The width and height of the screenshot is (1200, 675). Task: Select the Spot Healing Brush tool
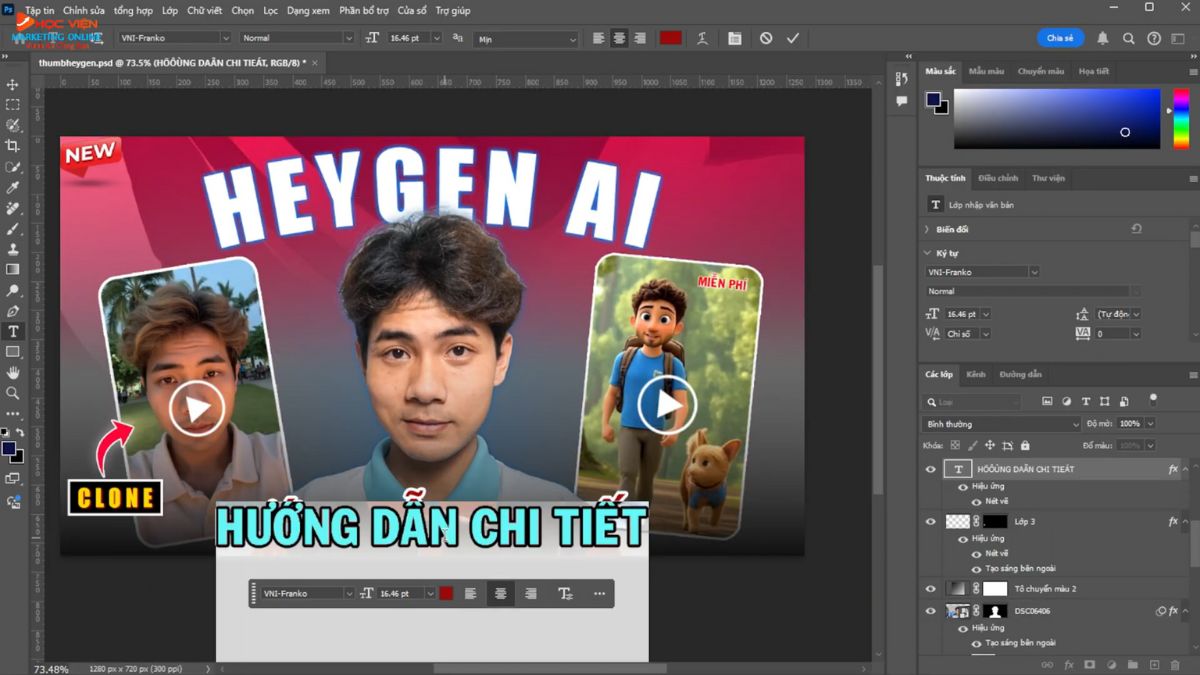[13, 208]
